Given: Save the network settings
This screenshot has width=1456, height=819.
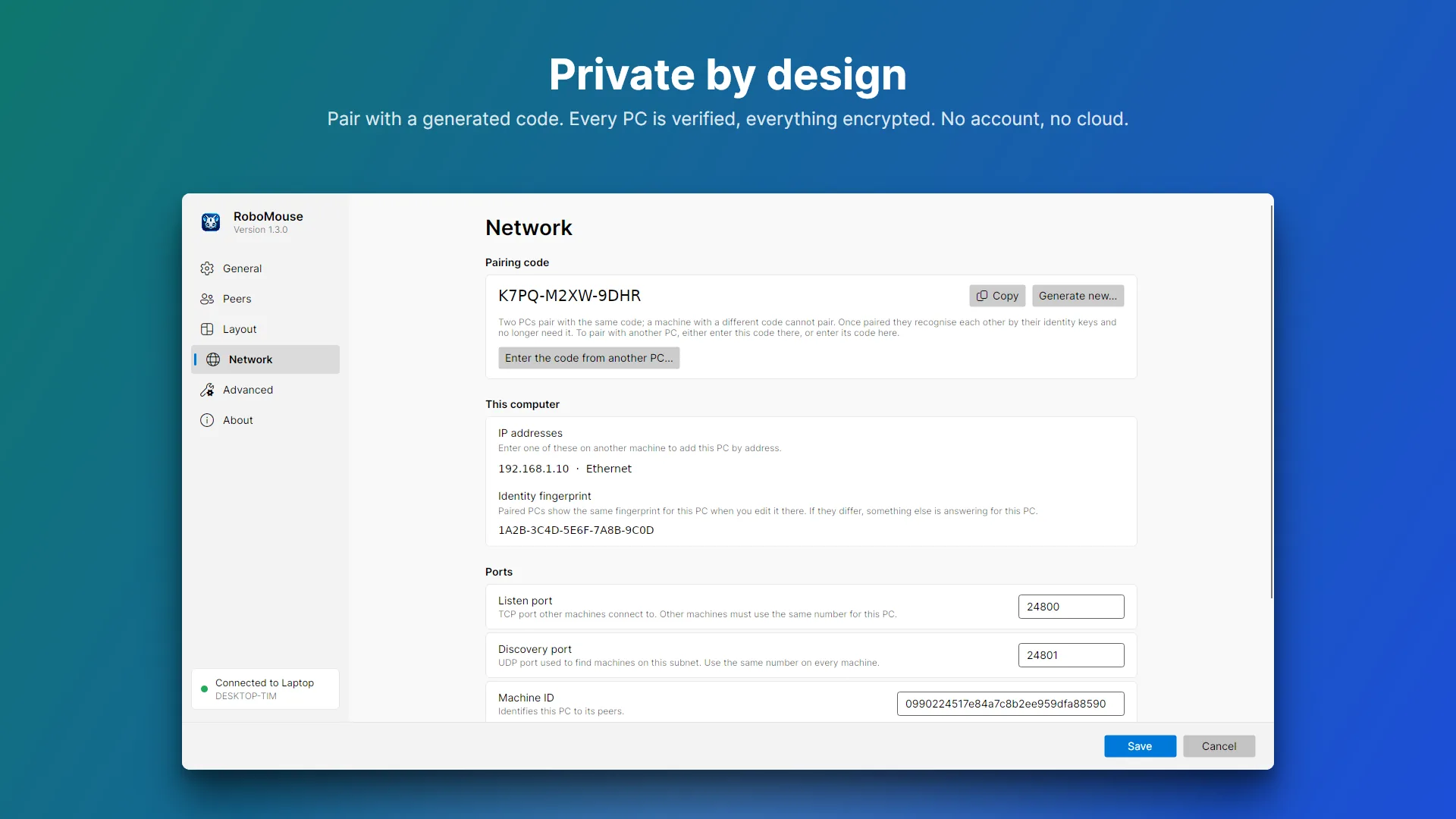Looking at the screenshot, I should [1140, 746].
